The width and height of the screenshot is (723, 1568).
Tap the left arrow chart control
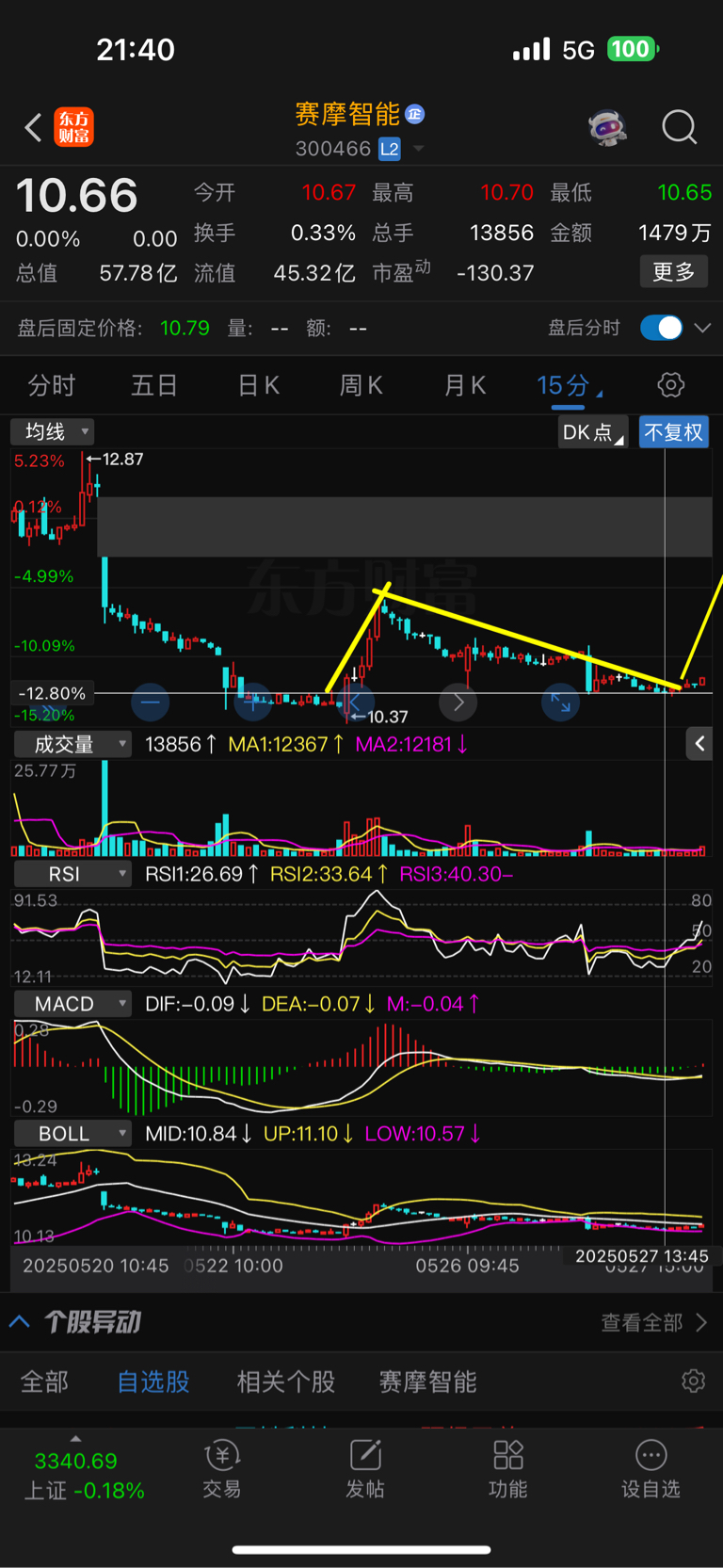pos(355,703)
